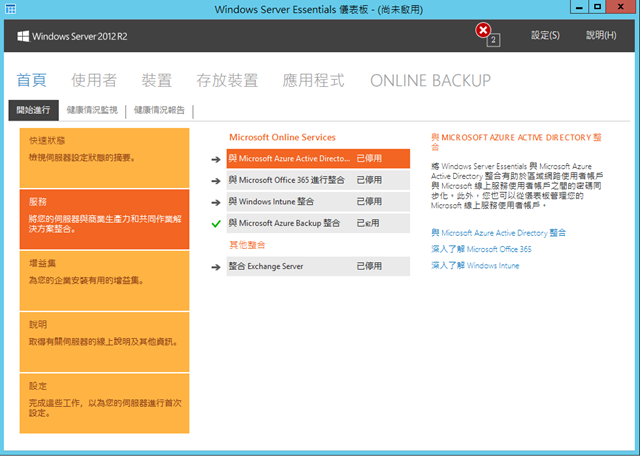Select the 開始進行 sub-tab

click(x=33, y=110)
